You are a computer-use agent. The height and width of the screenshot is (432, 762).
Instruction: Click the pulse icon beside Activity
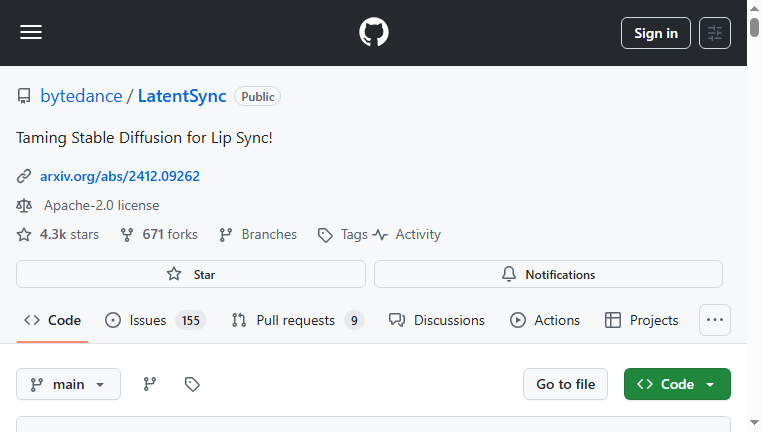380,235
